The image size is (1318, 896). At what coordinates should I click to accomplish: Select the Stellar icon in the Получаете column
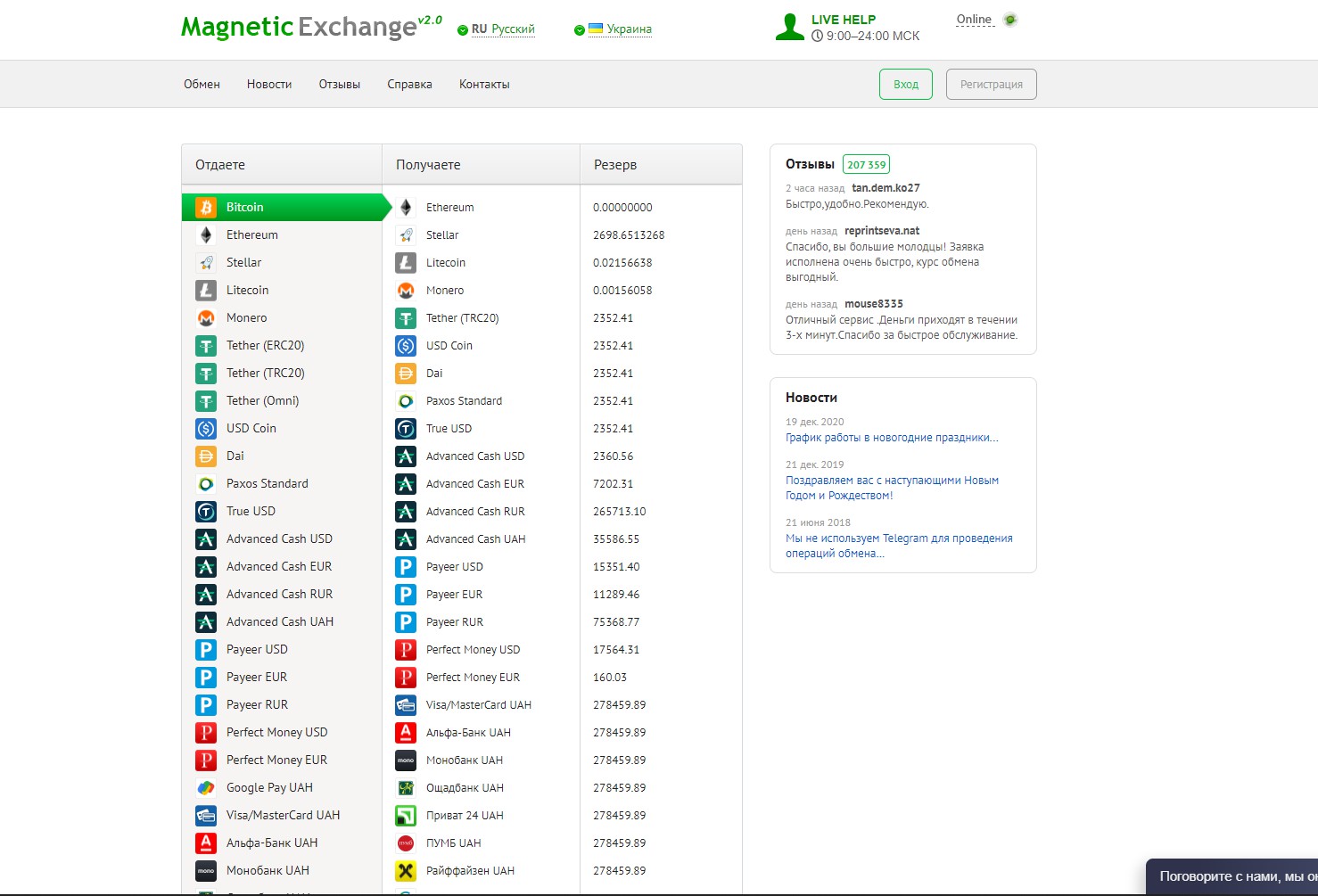click(406, 234)
